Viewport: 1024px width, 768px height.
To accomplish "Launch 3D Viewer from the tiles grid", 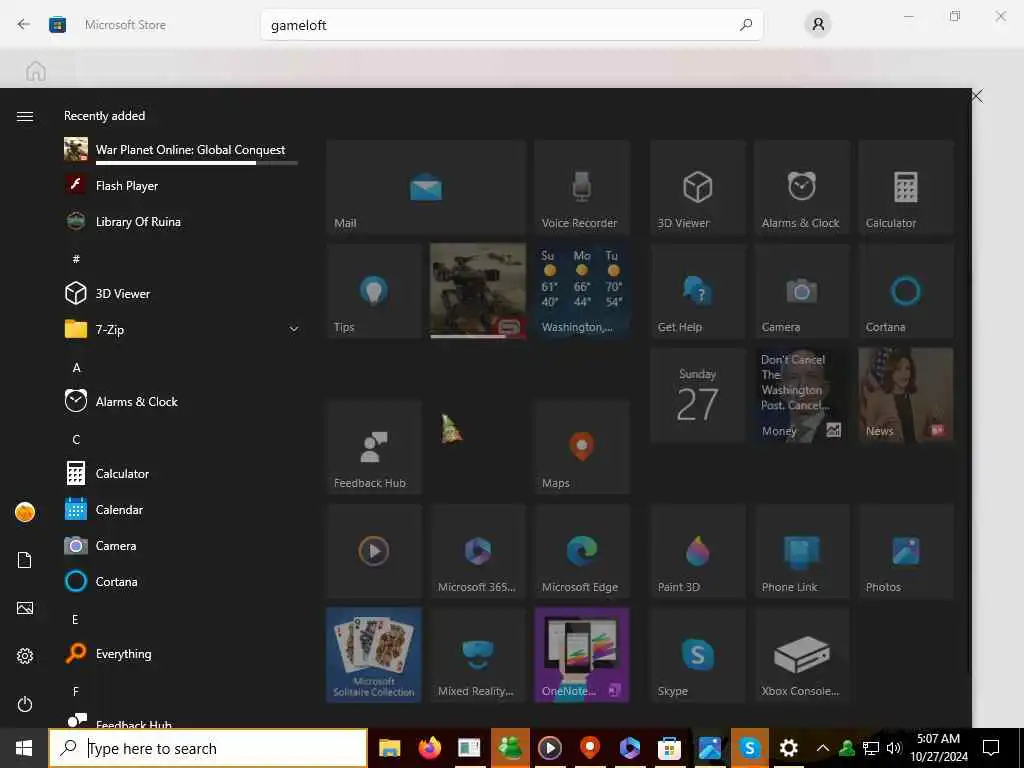I will pos(697,187).
